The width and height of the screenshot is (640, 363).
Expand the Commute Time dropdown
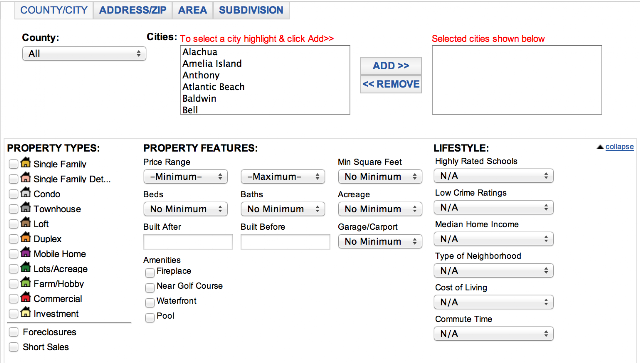click(x=493, y=334)
